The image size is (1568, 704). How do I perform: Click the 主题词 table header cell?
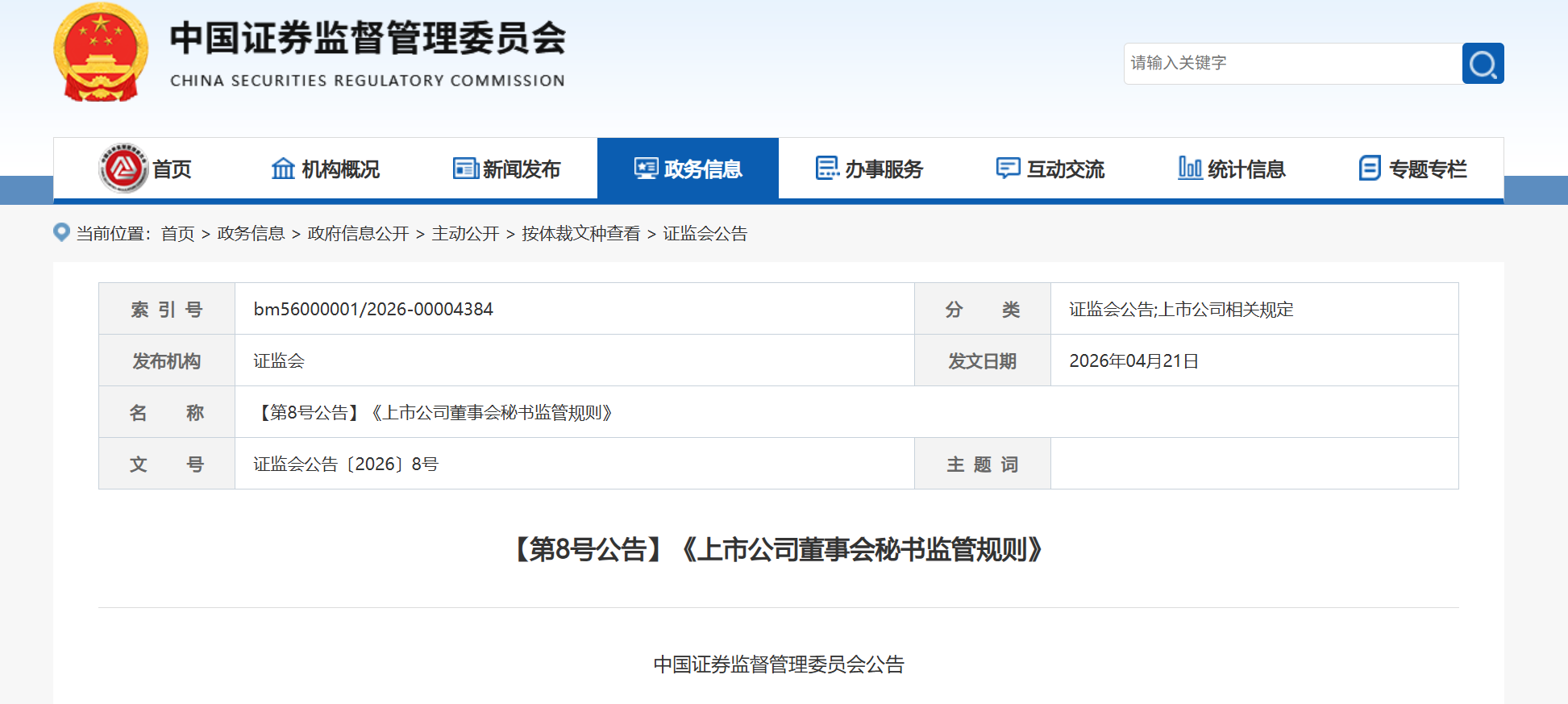coord(983,464)
